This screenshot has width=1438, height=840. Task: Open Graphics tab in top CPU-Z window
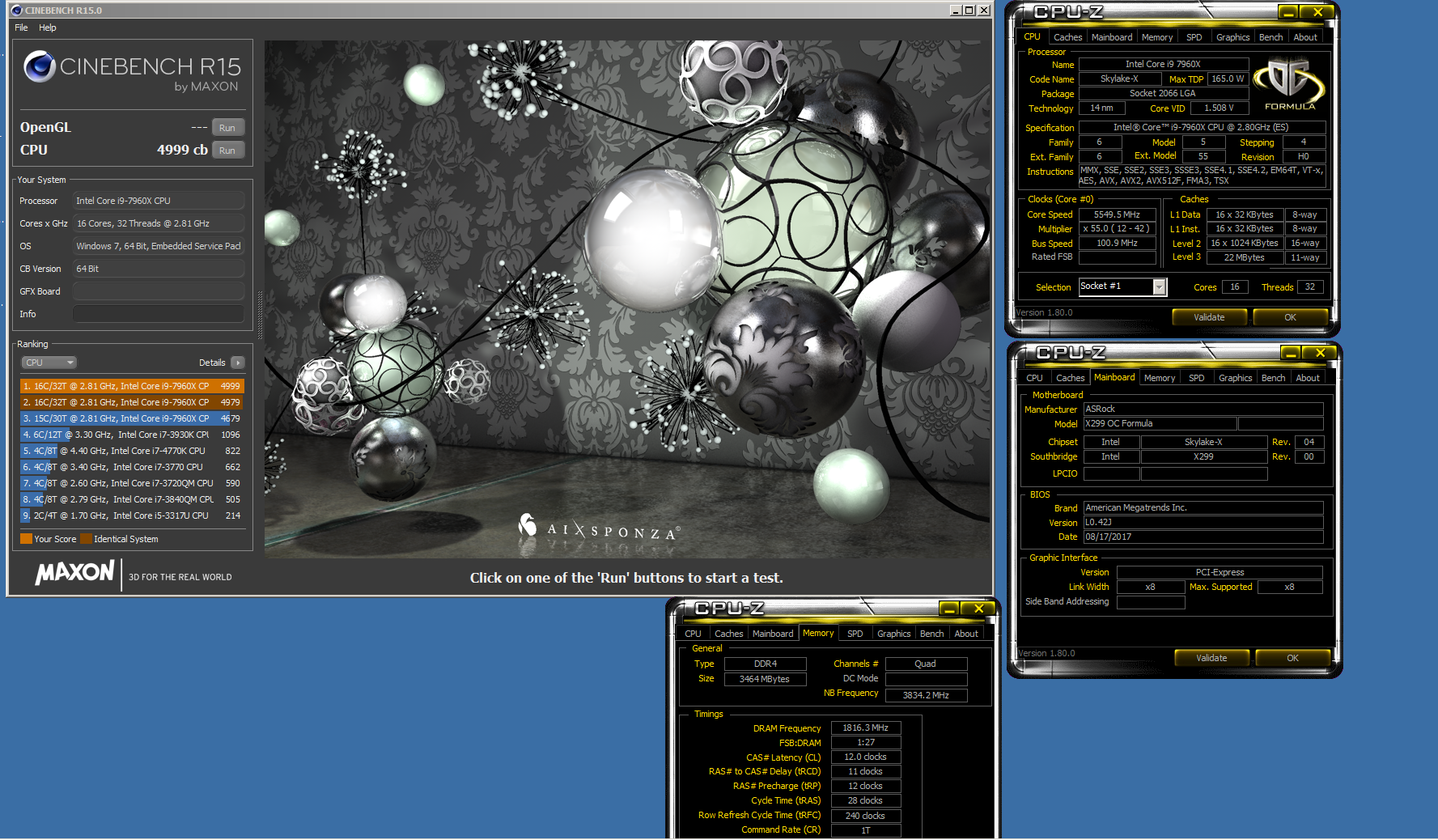coord(1232,37)
